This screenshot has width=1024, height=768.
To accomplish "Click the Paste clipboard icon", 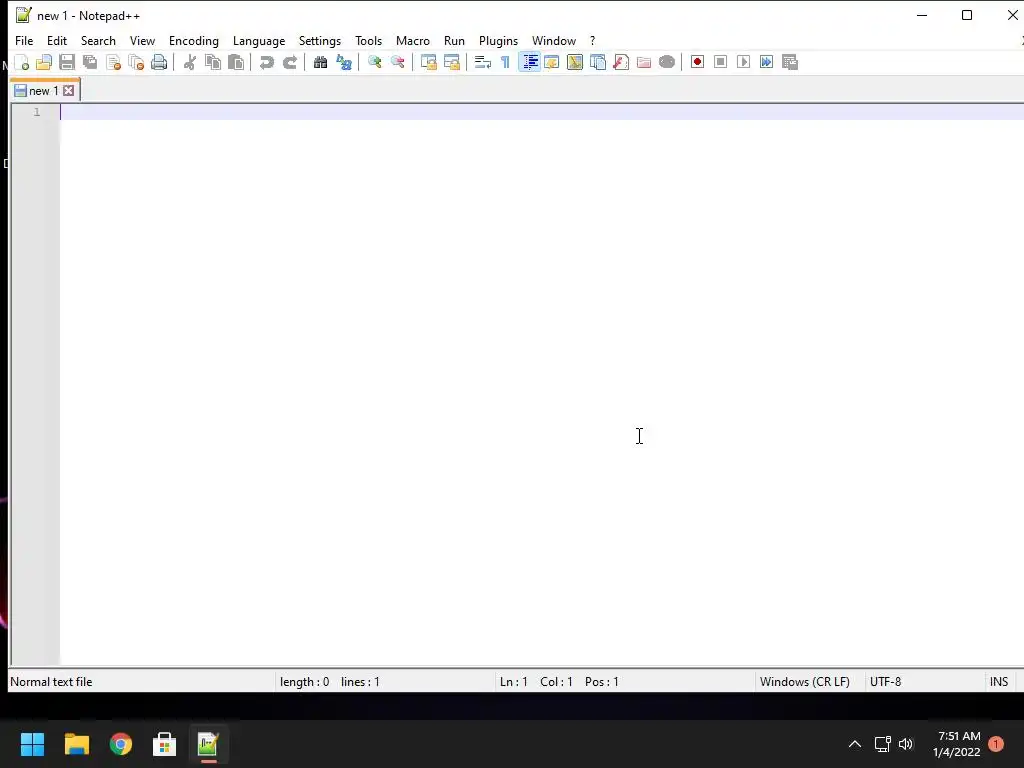I will point(236,62).
